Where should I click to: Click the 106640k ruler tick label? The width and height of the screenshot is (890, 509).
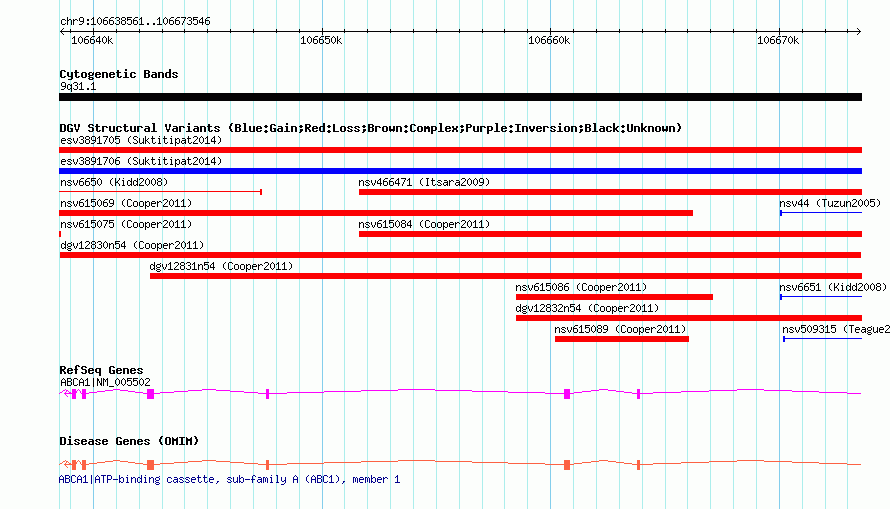92,40
